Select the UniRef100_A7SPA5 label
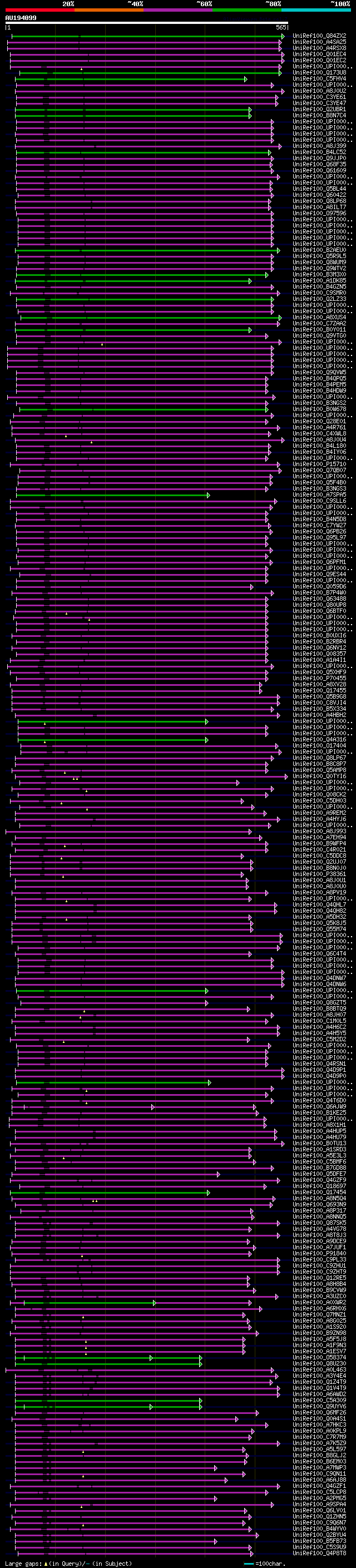This screenshot has width=356, height=1568. coord(319,495)
